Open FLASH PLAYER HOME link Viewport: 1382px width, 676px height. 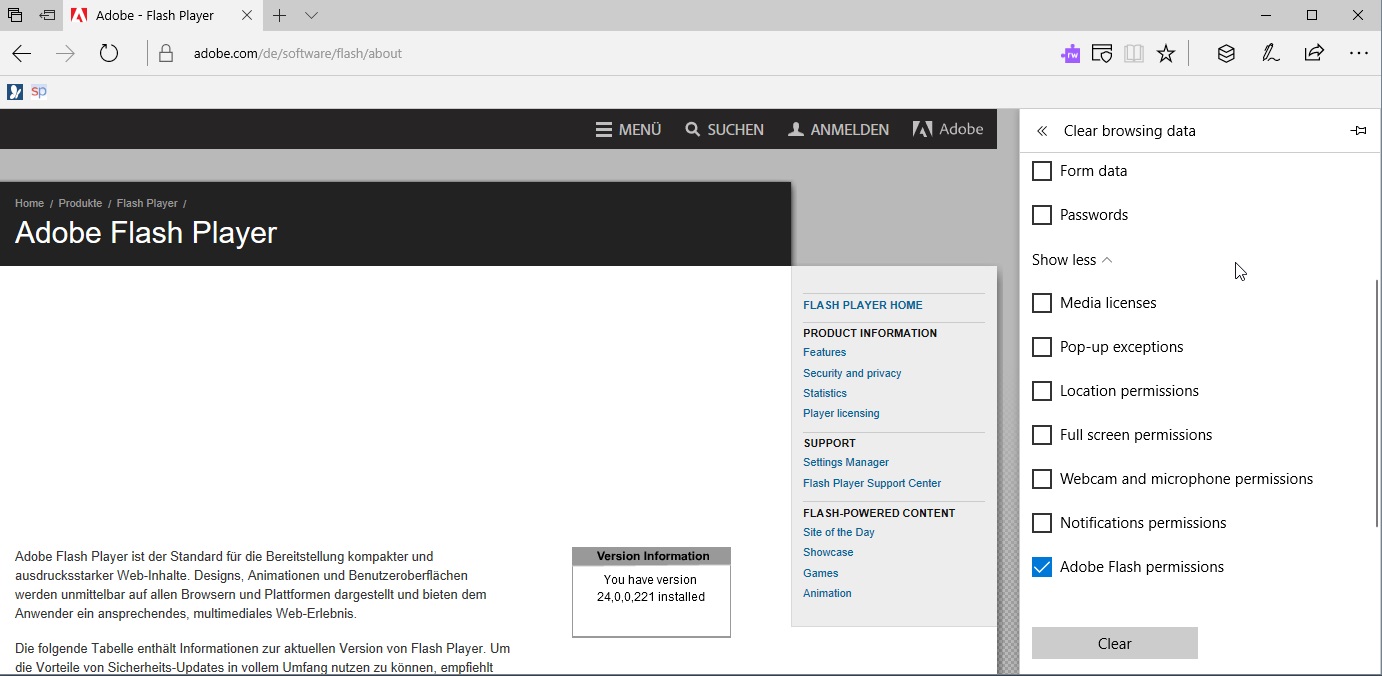pyautogui.click(x=863, y=305)
